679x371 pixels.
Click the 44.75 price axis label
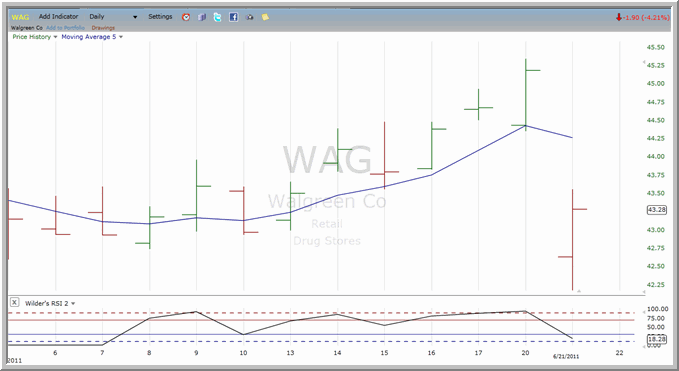[x=656, y=102]
